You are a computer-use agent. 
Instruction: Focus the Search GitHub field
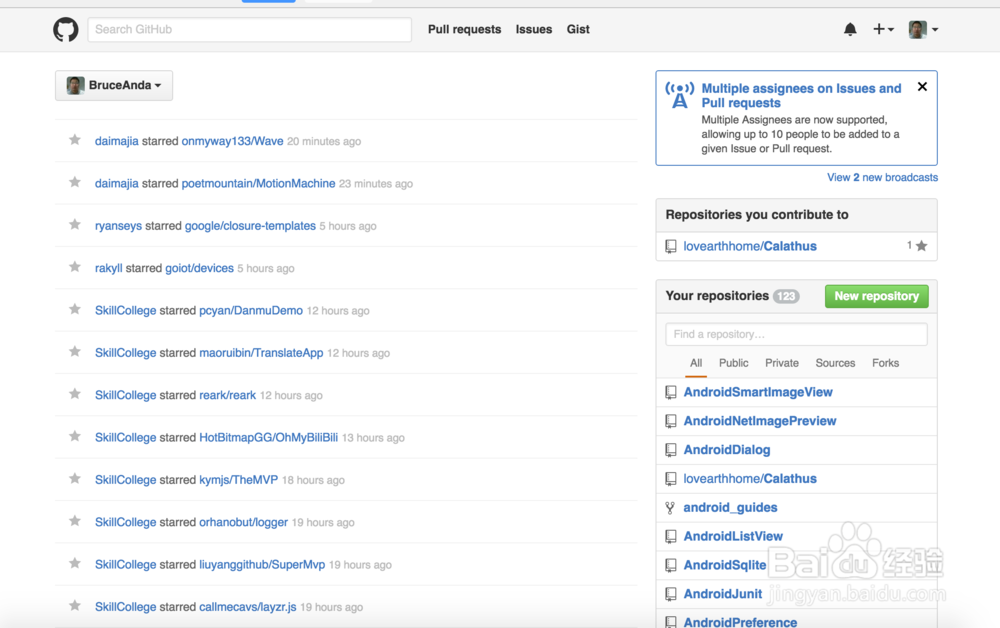250,30
